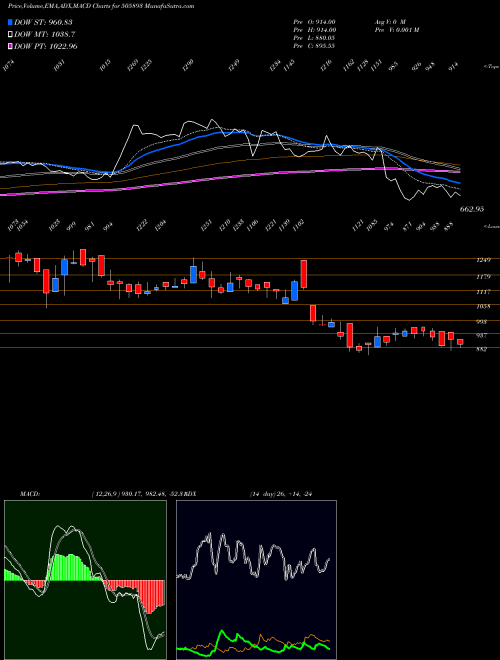Click the dark blue ADX indicator panel
This screenshot has width=500, height=660.
point(256,580)
